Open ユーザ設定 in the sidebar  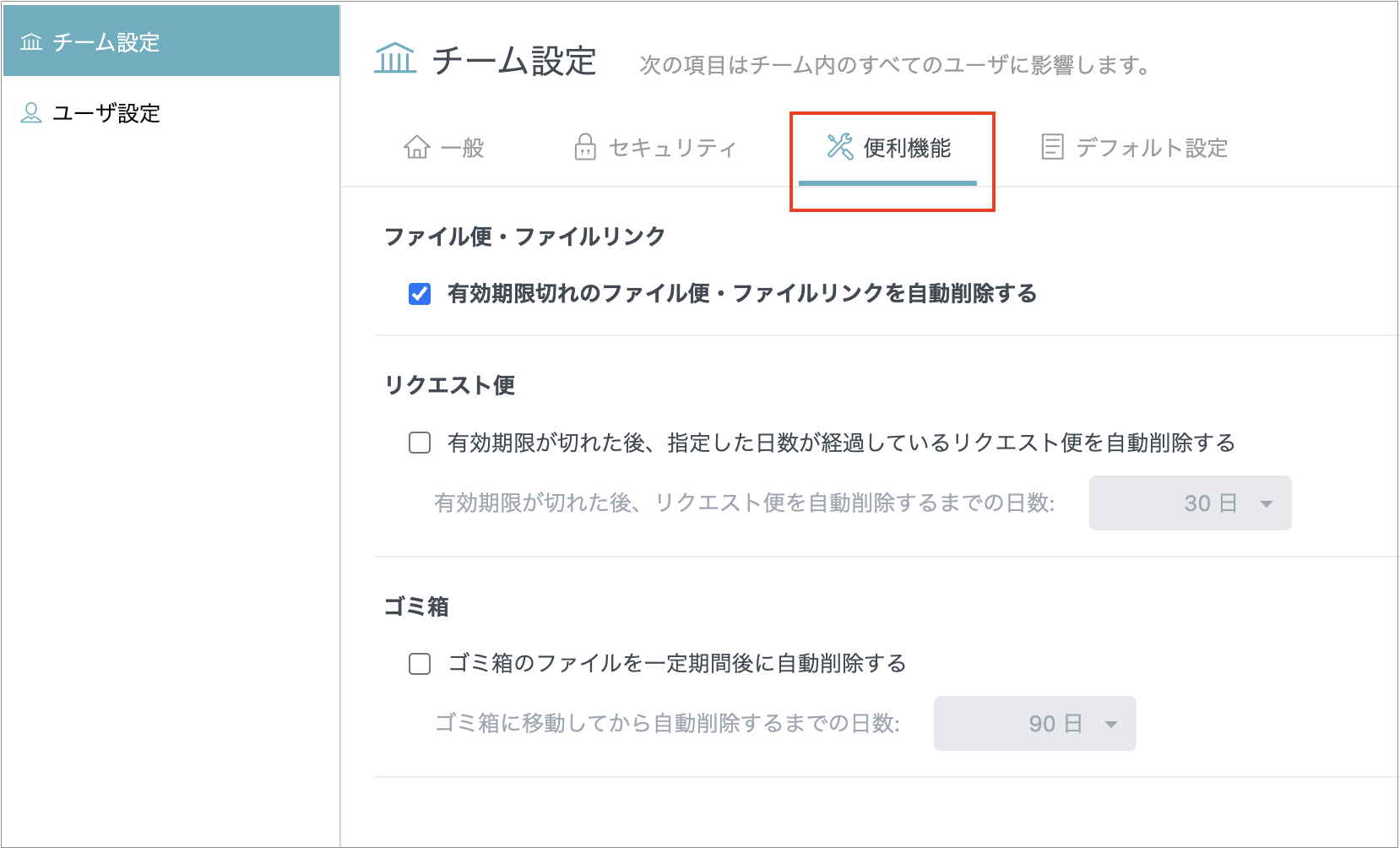click(171, 113)
